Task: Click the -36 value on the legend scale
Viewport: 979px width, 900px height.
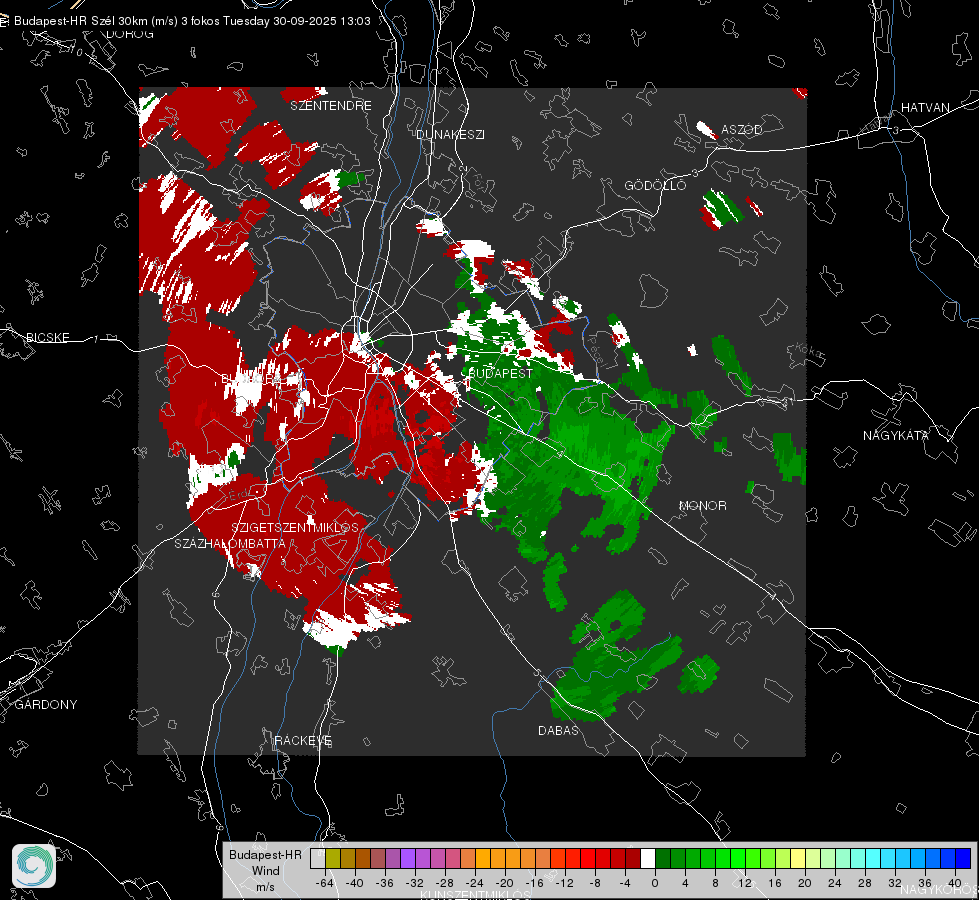Action: click(385, 883)
